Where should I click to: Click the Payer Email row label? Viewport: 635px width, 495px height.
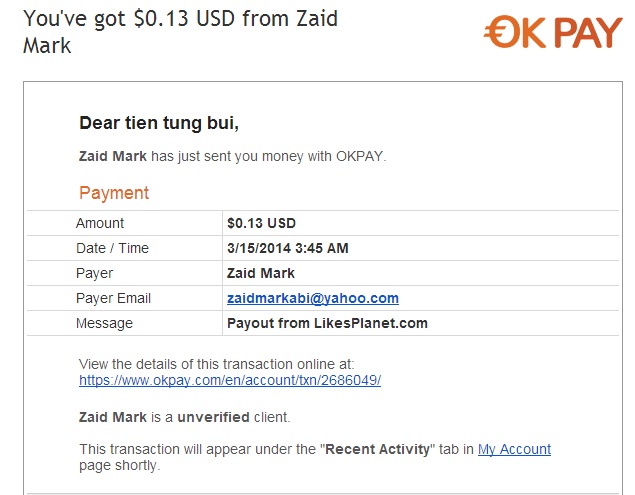point(113,298)
